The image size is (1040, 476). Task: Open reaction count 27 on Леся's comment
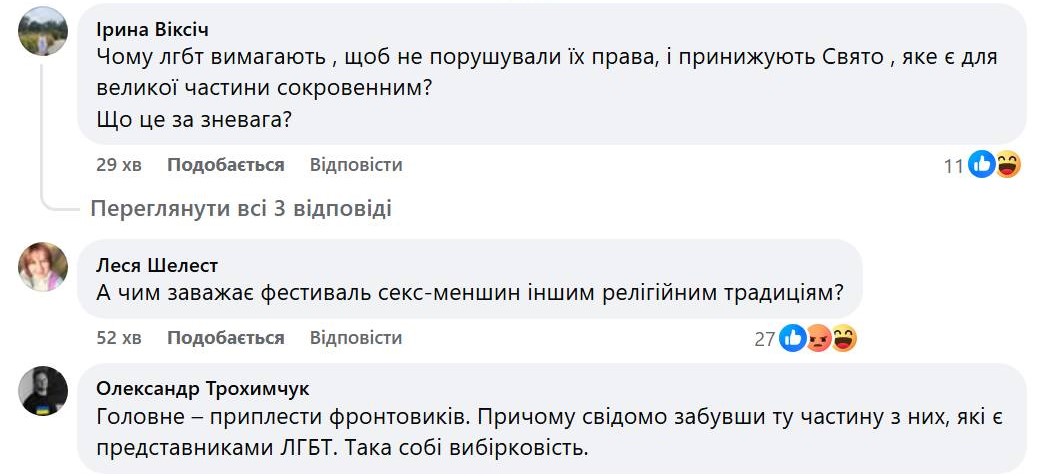[x=765, y=340]
